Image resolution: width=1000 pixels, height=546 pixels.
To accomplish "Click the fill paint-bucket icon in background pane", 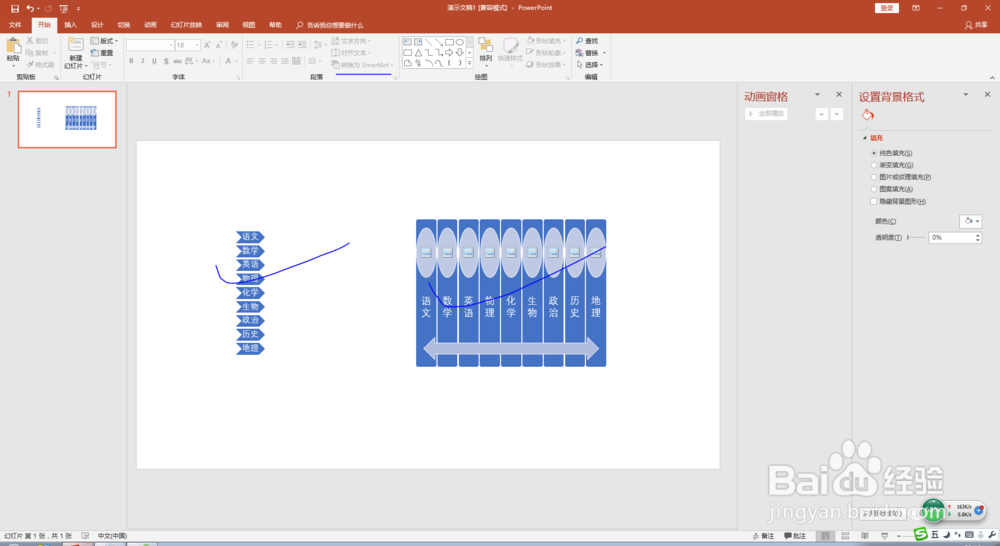I will (867, 115).
